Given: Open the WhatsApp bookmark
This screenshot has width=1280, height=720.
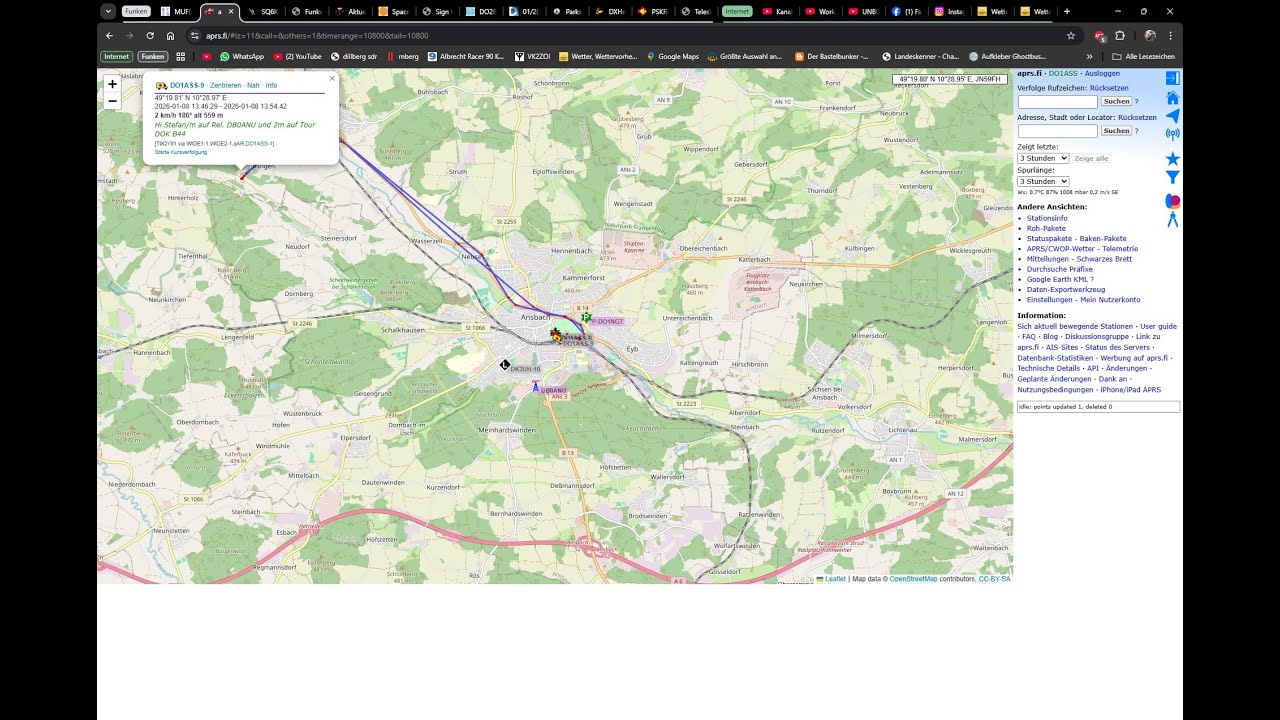Looking at the screenshot, I should point(242,56).
